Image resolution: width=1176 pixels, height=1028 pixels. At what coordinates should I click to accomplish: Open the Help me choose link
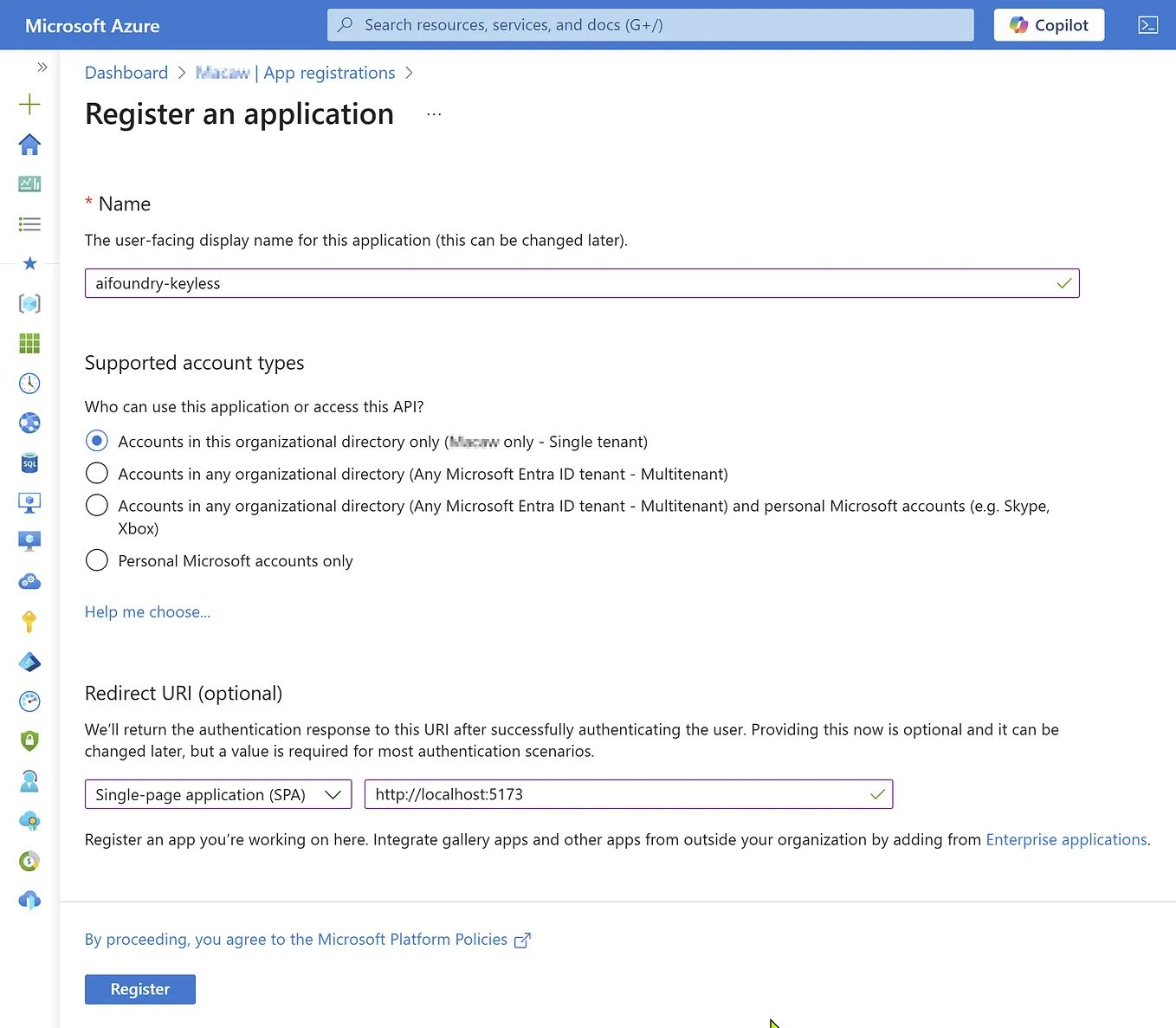147,611
